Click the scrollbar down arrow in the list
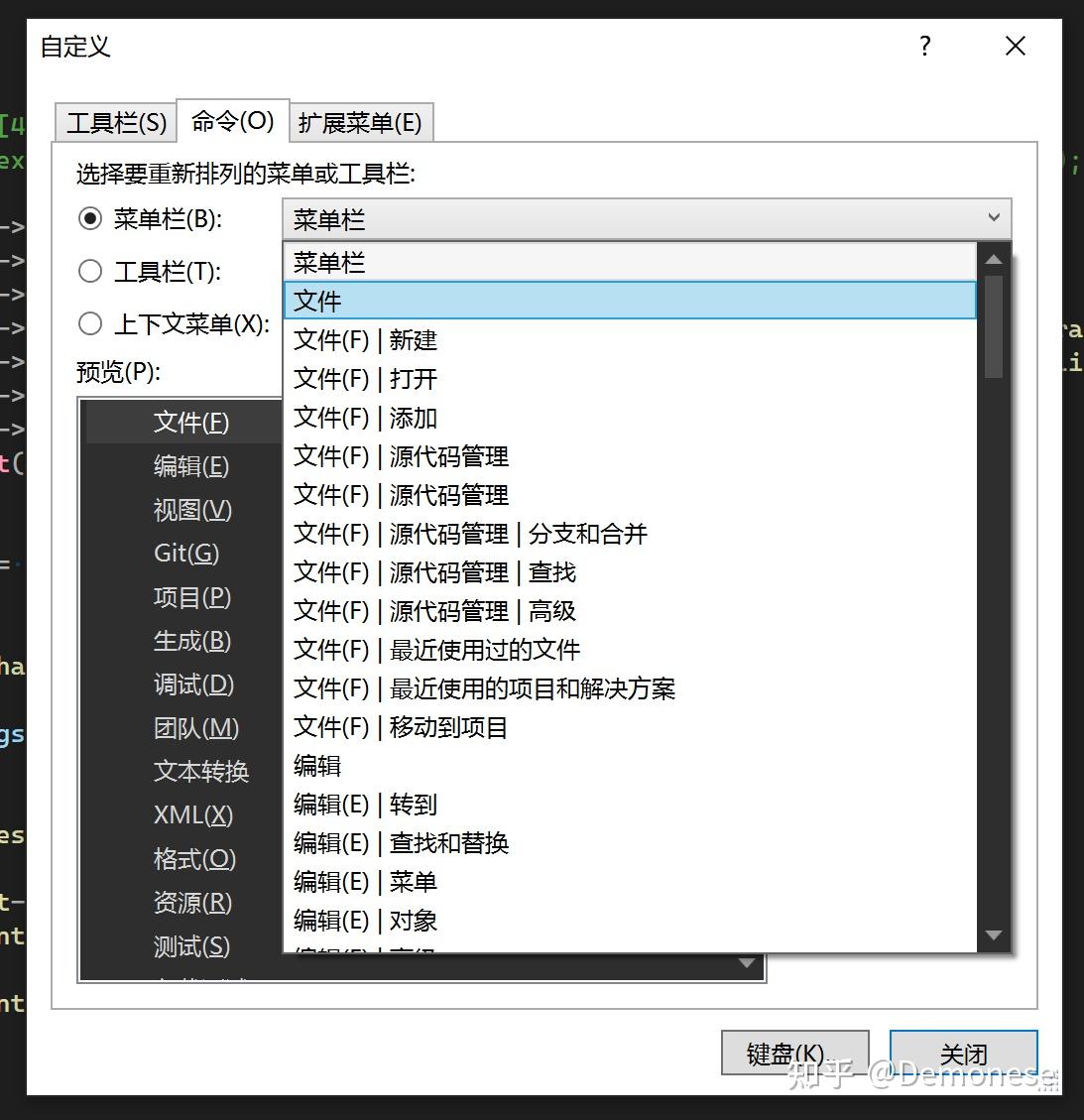The height and width of the screenshot is (1120, 1084). tap(993, 935)
